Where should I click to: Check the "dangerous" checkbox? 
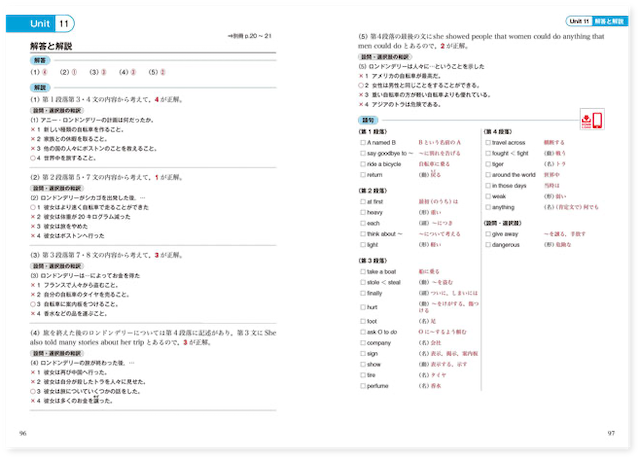point(488,245)
